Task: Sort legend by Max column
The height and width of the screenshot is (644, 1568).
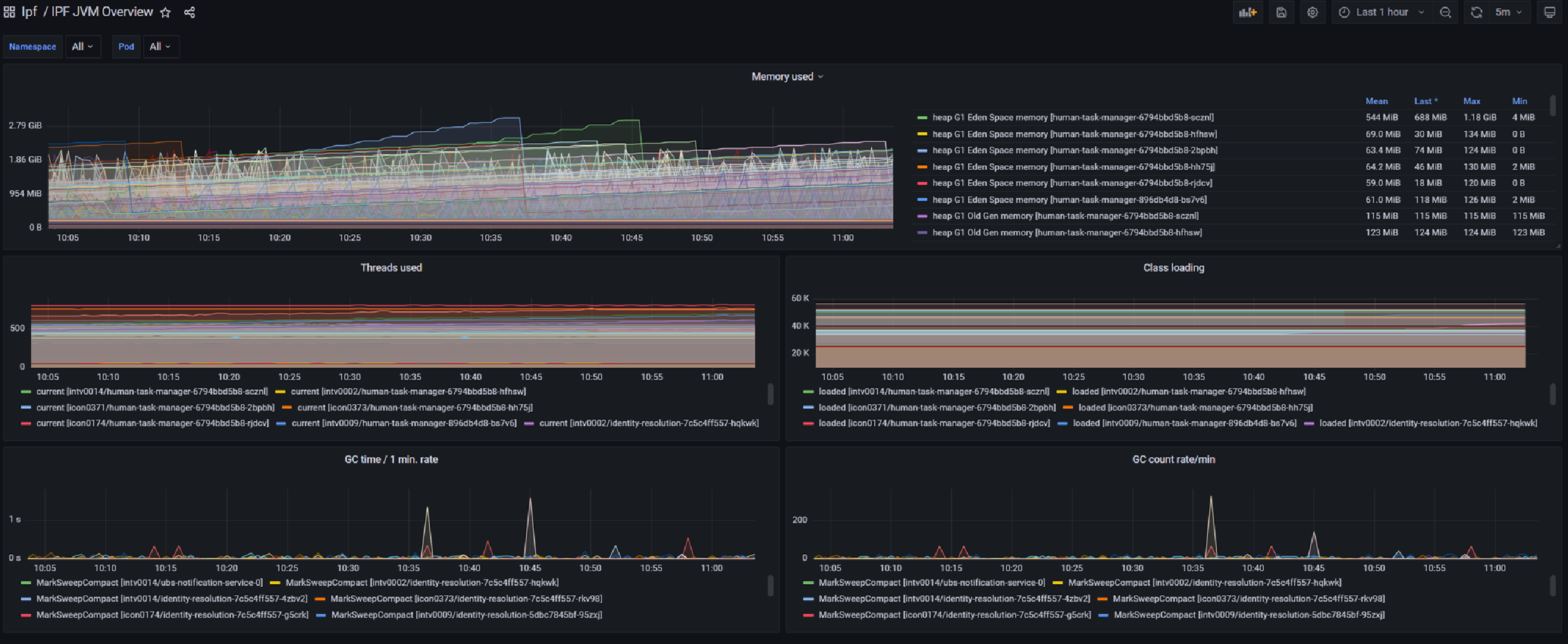Action: tap(1471, 101)
